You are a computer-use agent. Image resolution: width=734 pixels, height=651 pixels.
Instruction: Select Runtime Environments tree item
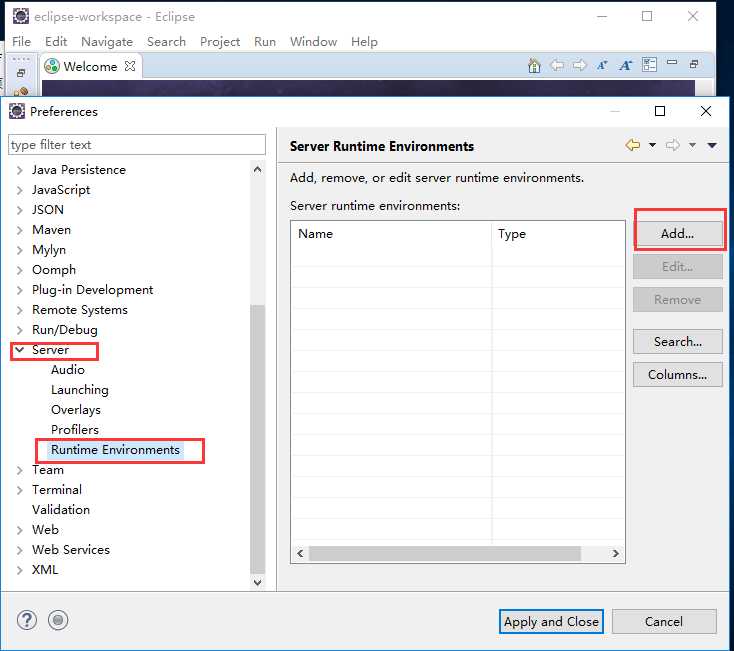tap(115, 450)
